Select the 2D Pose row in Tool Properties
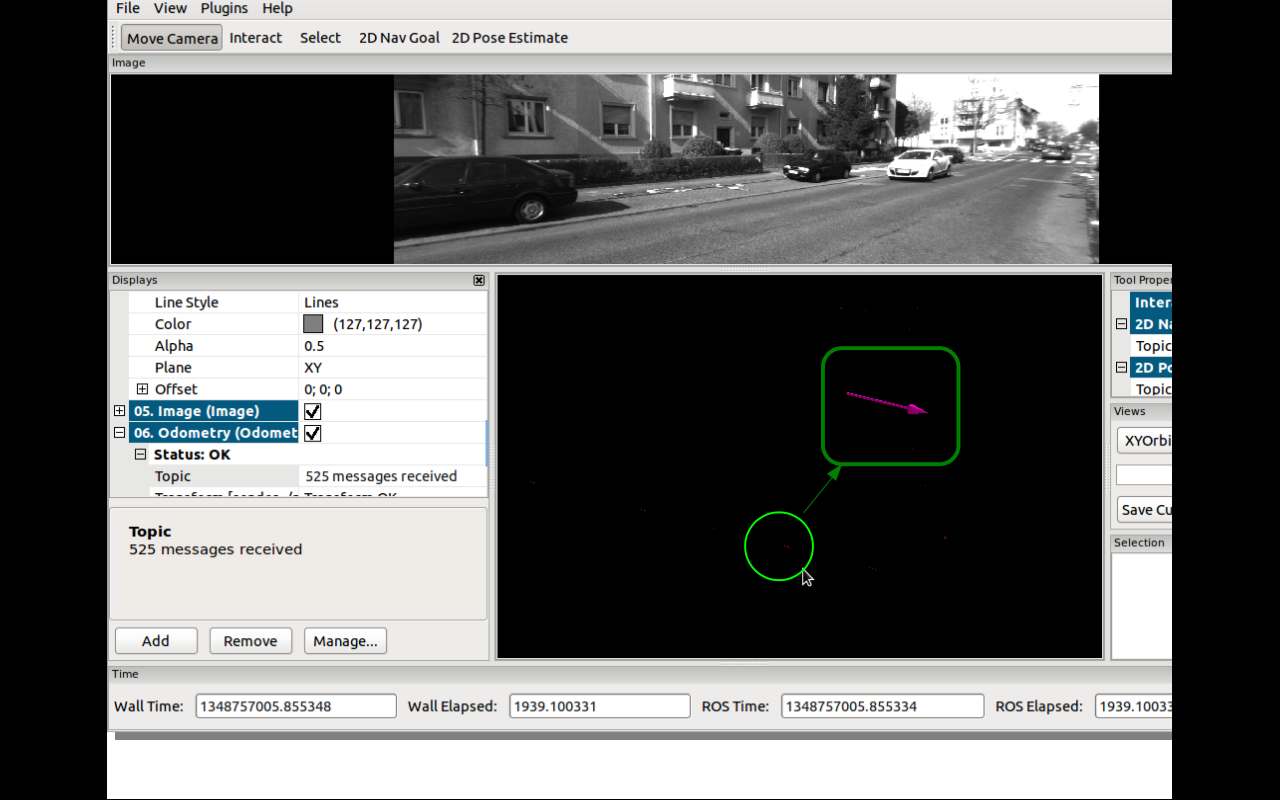 pos(1151,368)
